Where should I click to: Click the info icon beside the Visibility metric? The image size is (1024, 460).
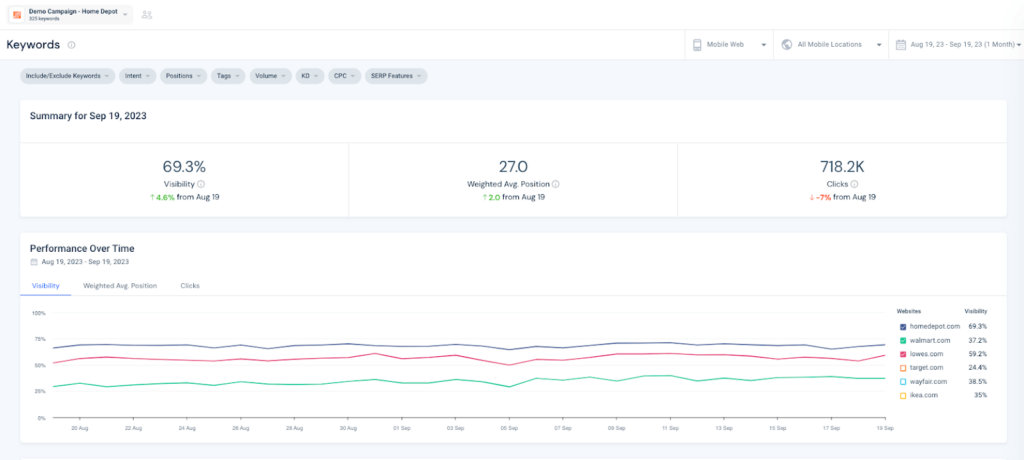pos(201,184)
